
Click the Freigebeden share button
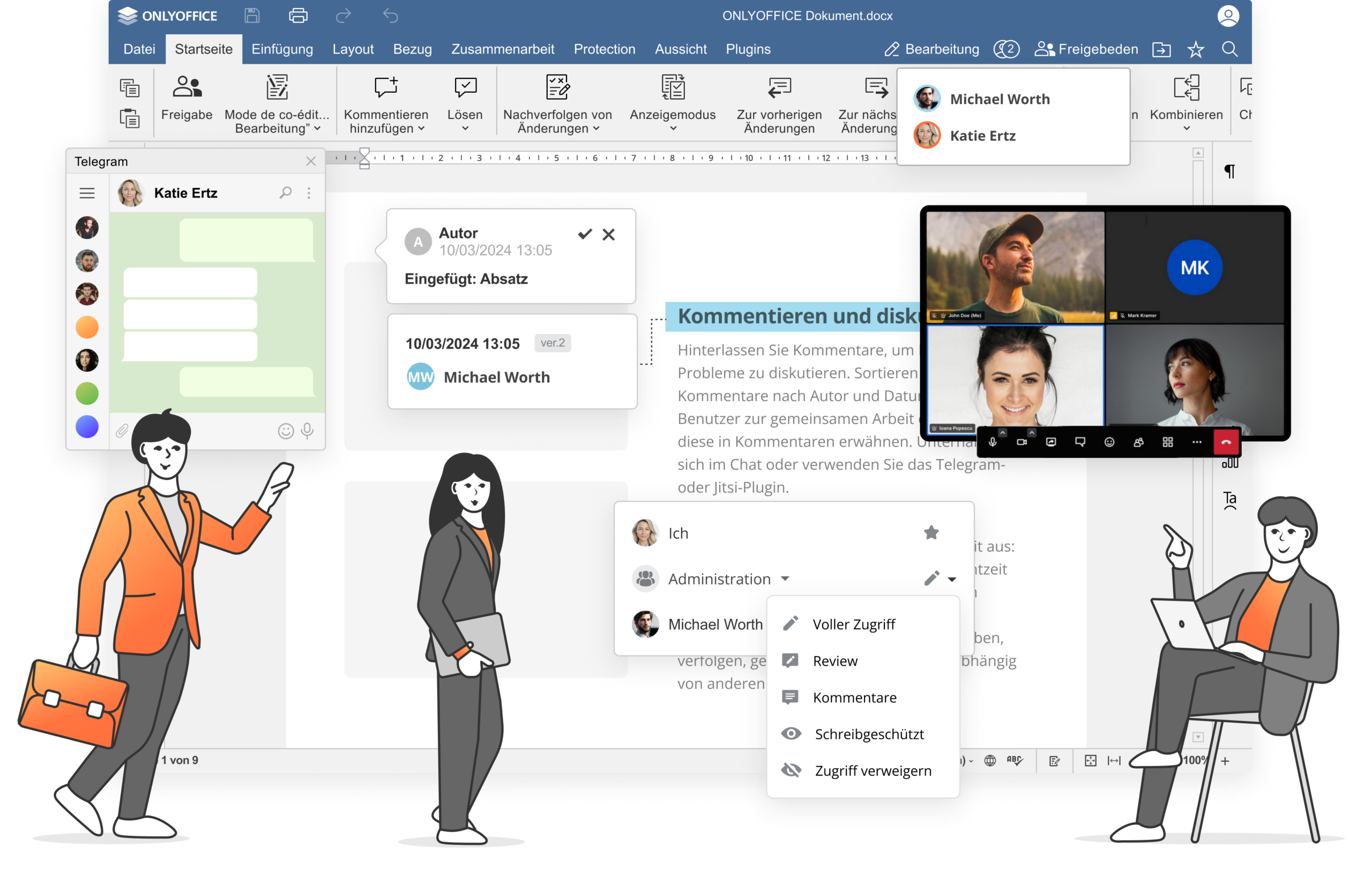1086,49
